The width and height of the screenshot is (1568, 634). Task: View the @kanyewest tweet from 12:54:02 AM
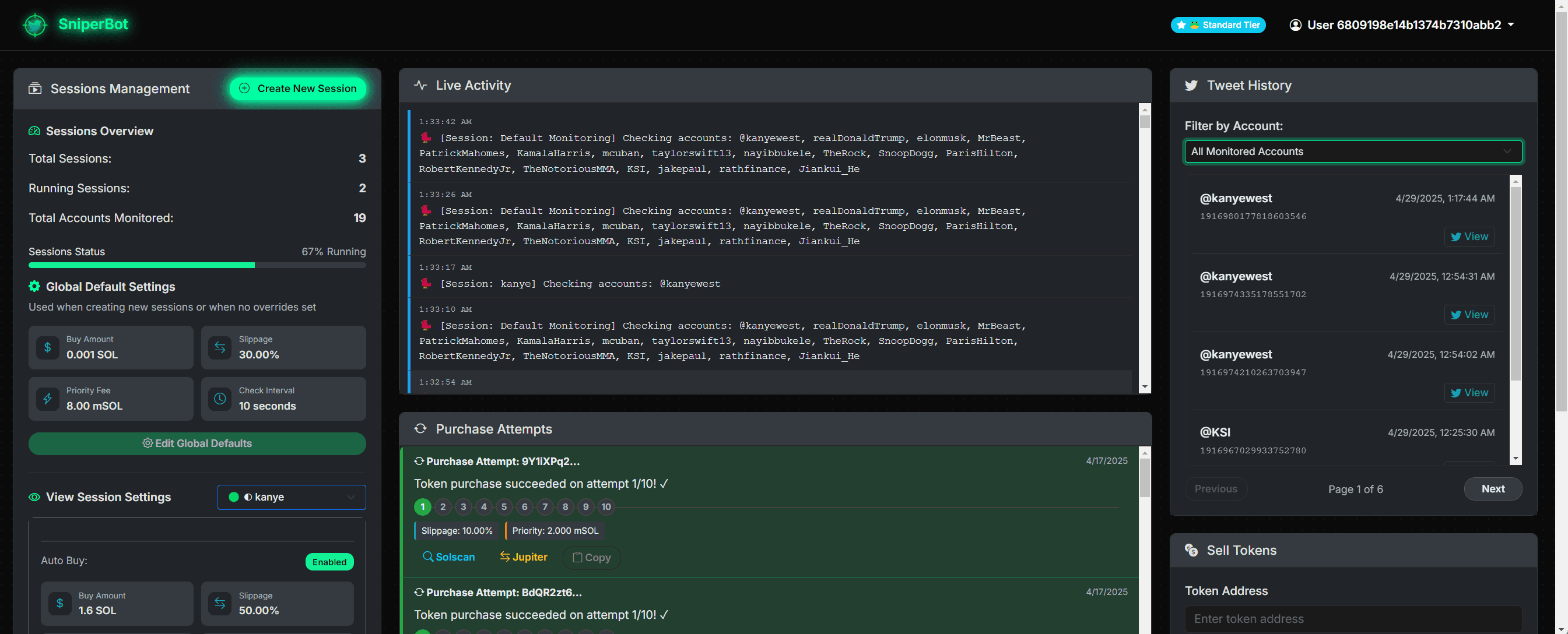(1469, 393)
